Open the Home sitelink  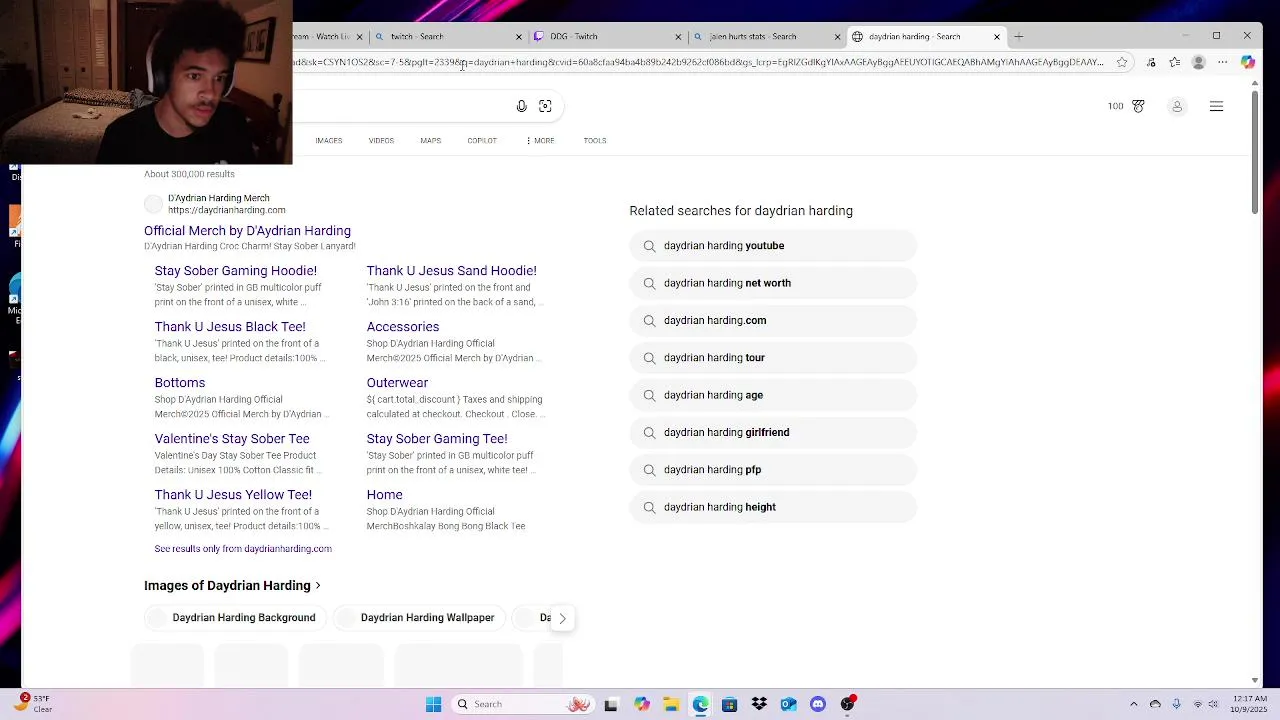tap(384, 495)
